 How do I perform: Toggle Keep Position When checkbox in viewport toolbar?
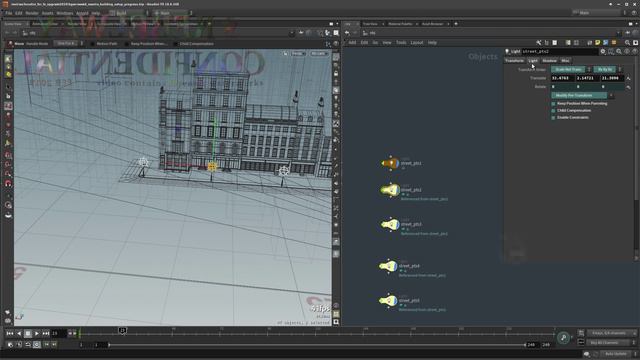point(127,44)
